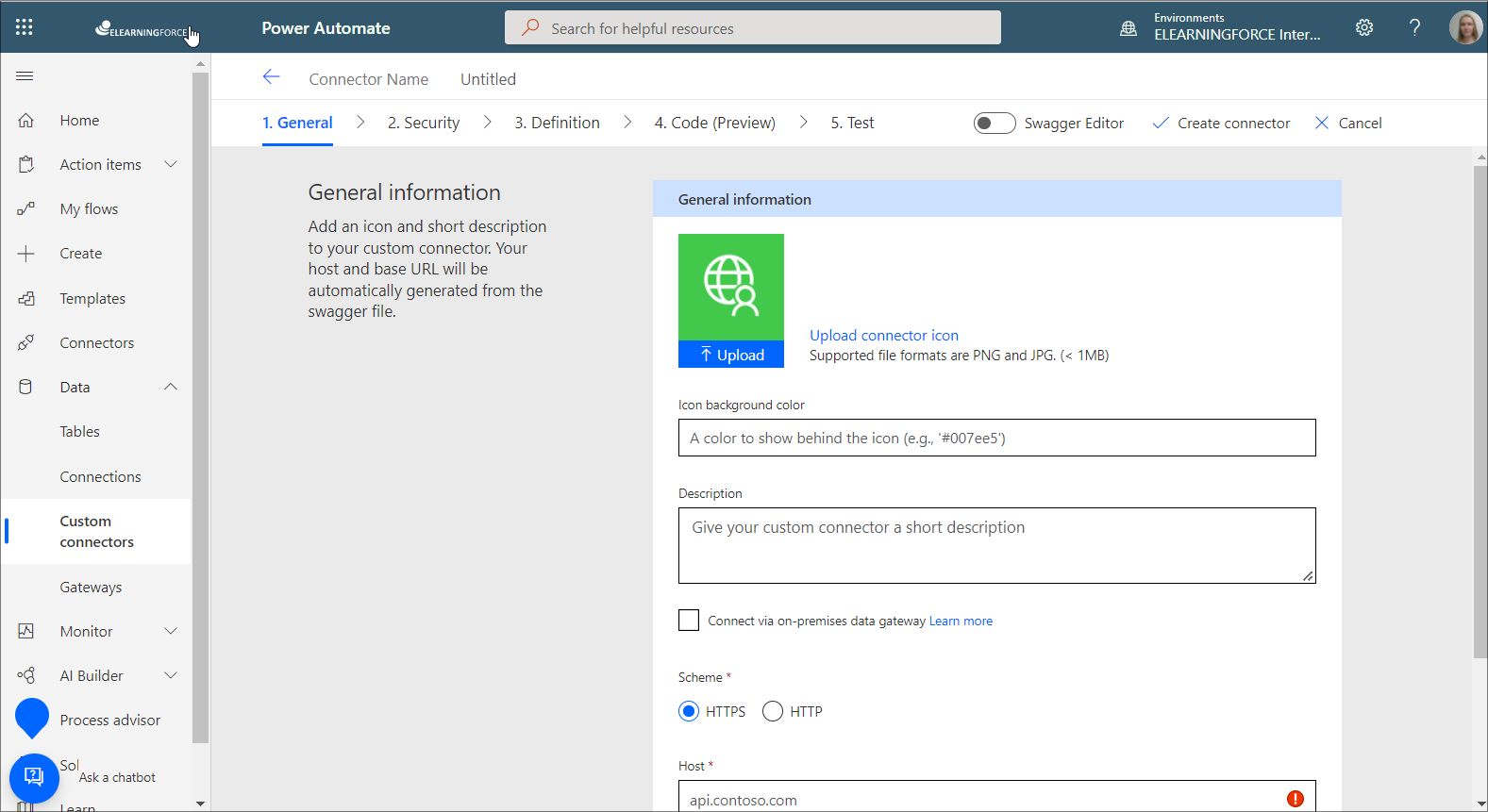Open the Ask a chatbot icon
This screenshot has width=1488, height=812.
34,777
